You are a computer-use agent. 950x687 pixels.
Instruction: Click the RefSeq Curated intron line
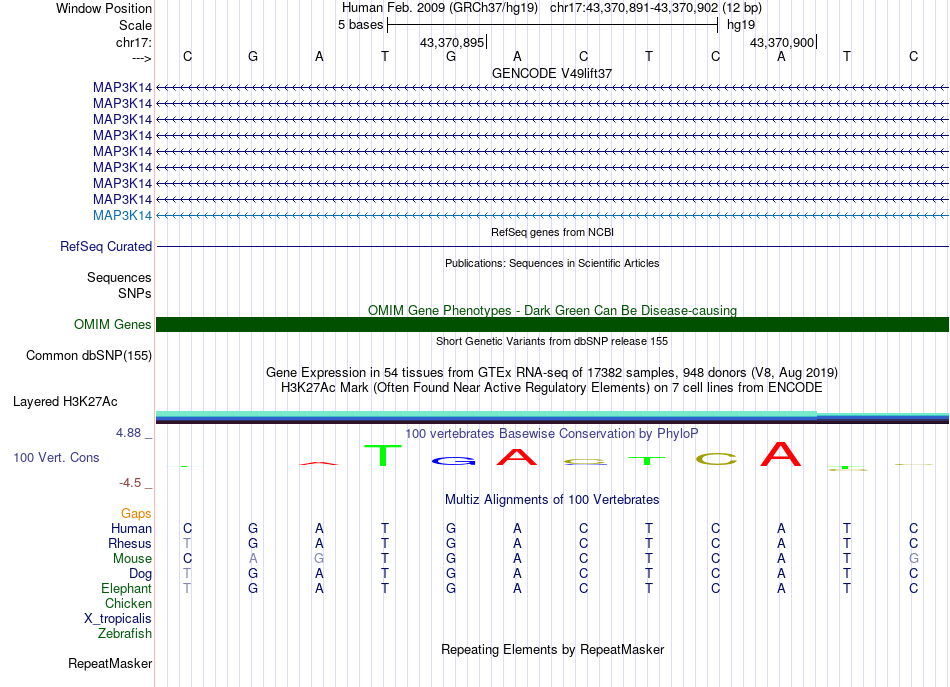pos(552,247)
